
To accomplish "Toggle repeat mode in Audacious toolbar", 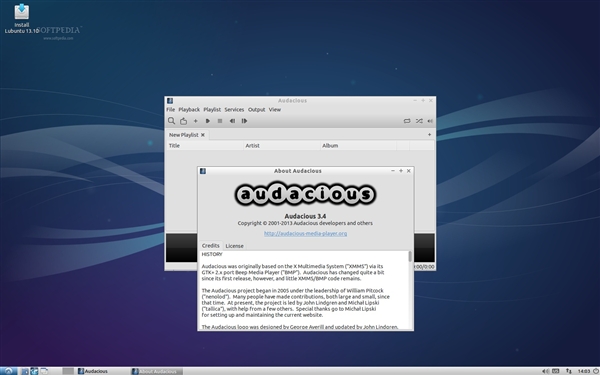I will tap(407, 121).
